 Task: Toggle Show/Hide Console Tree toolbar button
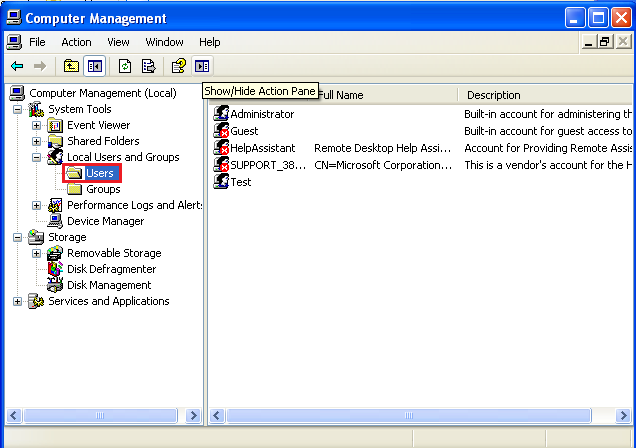[95, 66]
